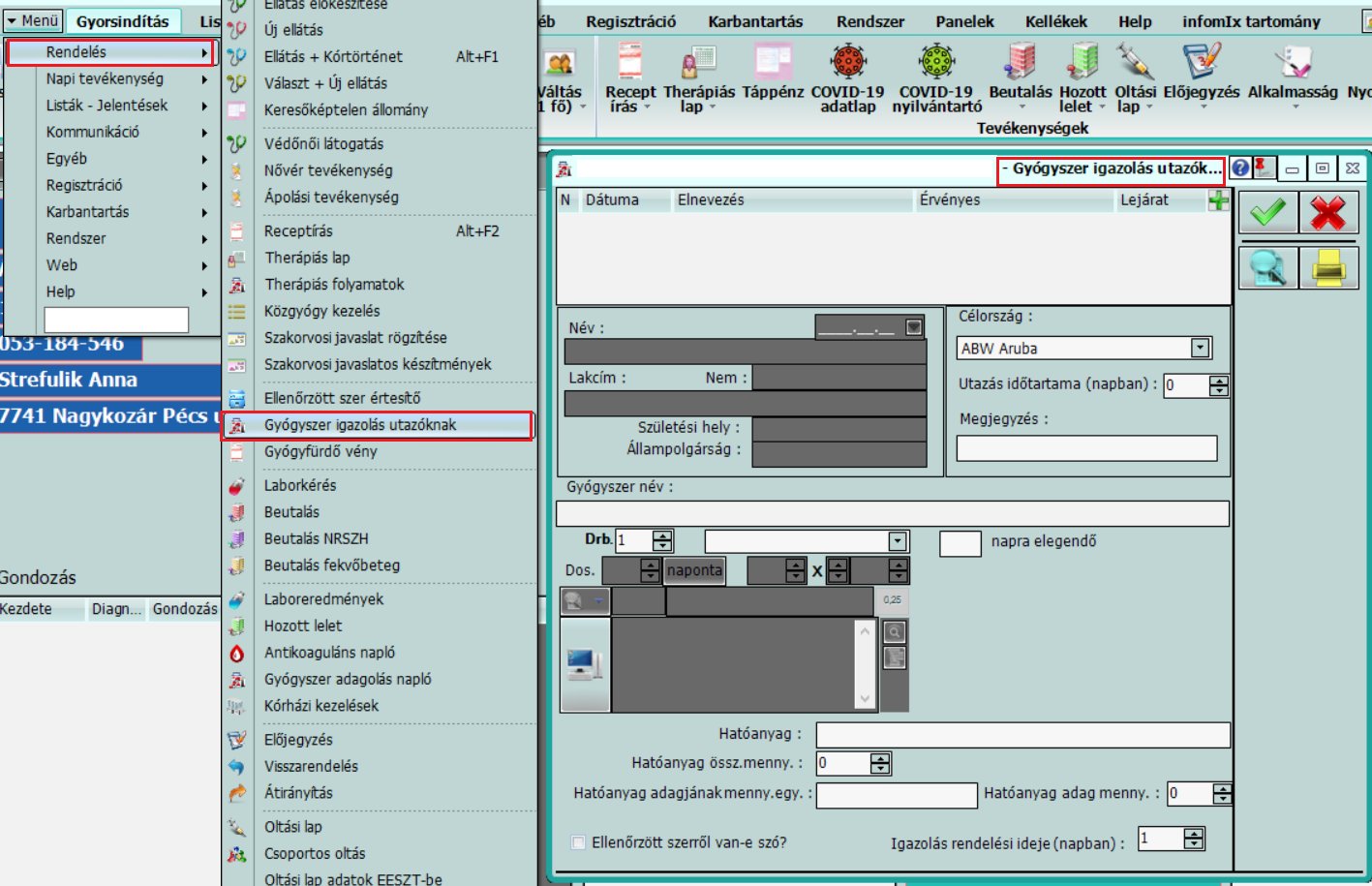
Task: Click the red X cancel icon
Action: click(x=1327, y=212)
